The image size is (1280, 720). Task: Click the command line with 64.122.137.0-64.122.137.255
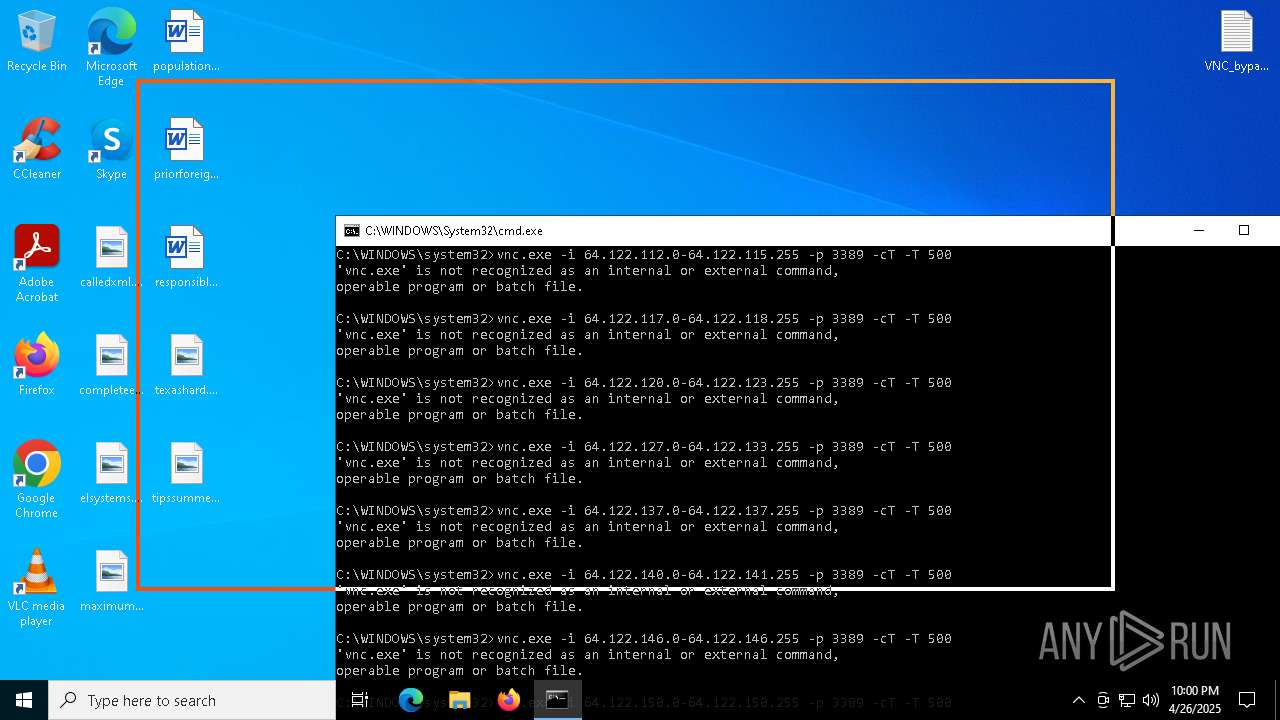(644, 511)
